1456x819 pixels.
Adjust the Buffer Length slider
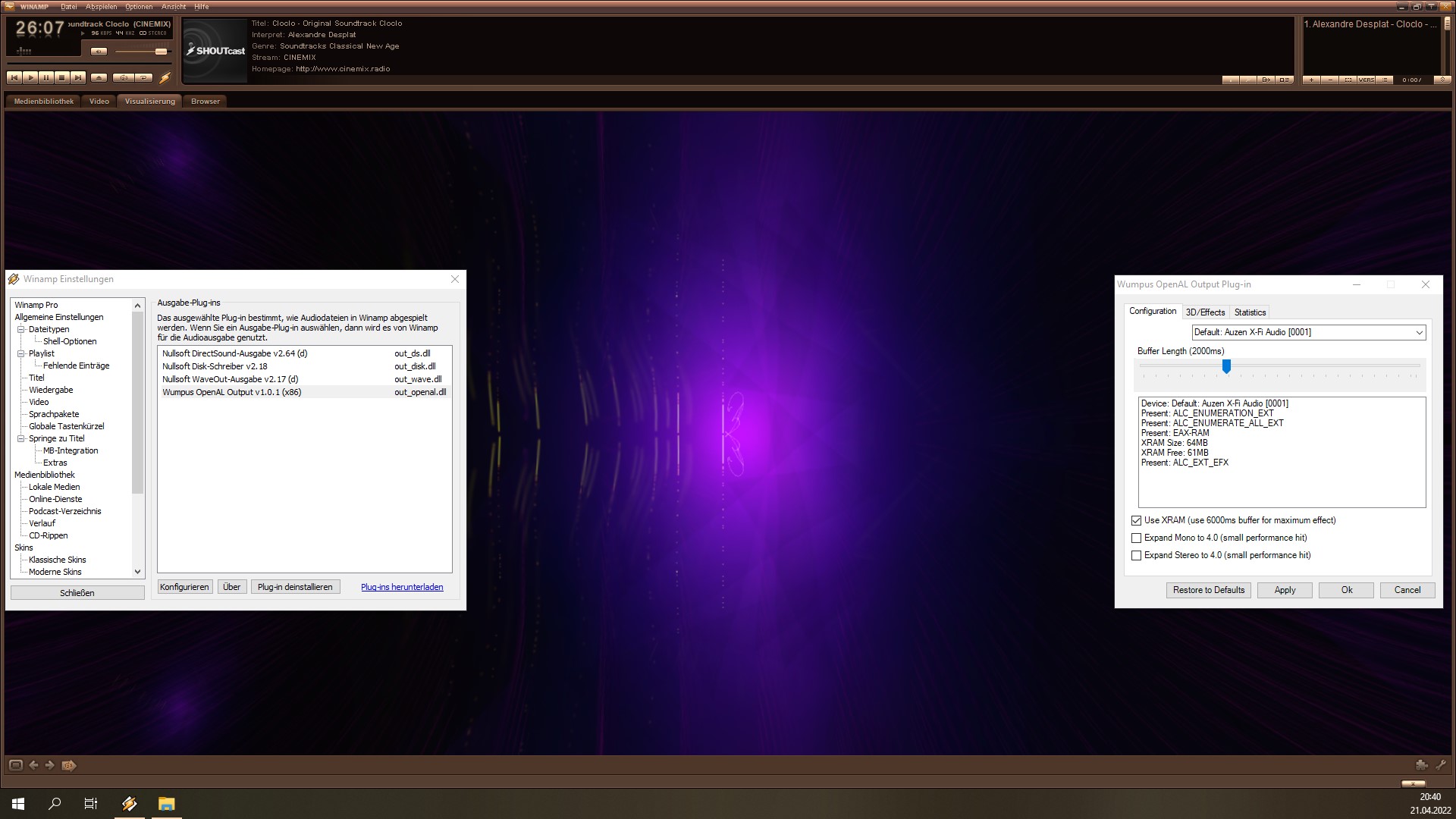(x=1227, y=367)
